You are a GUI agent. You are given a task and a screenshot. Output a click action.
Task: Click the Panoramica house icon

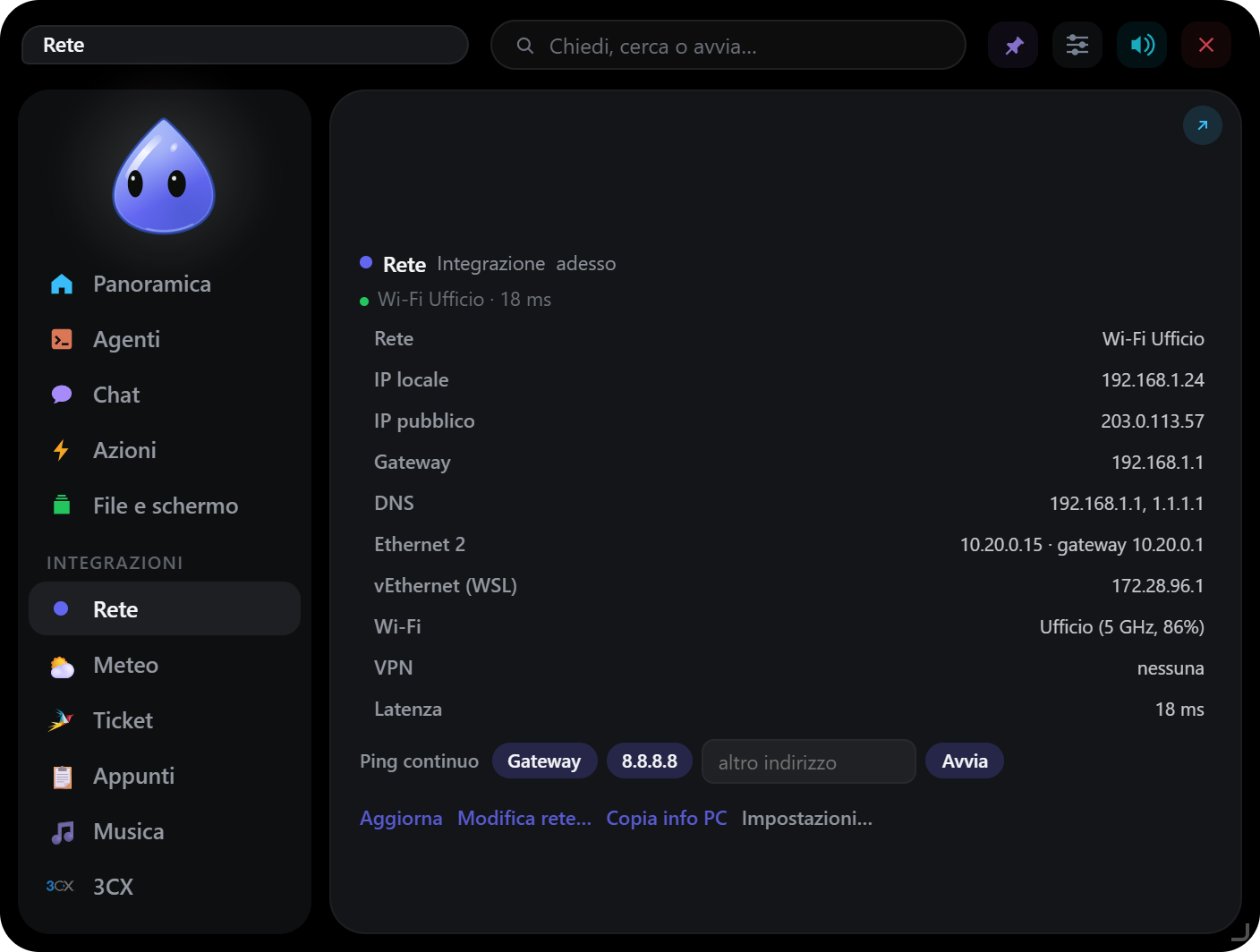tap(62, 284)
